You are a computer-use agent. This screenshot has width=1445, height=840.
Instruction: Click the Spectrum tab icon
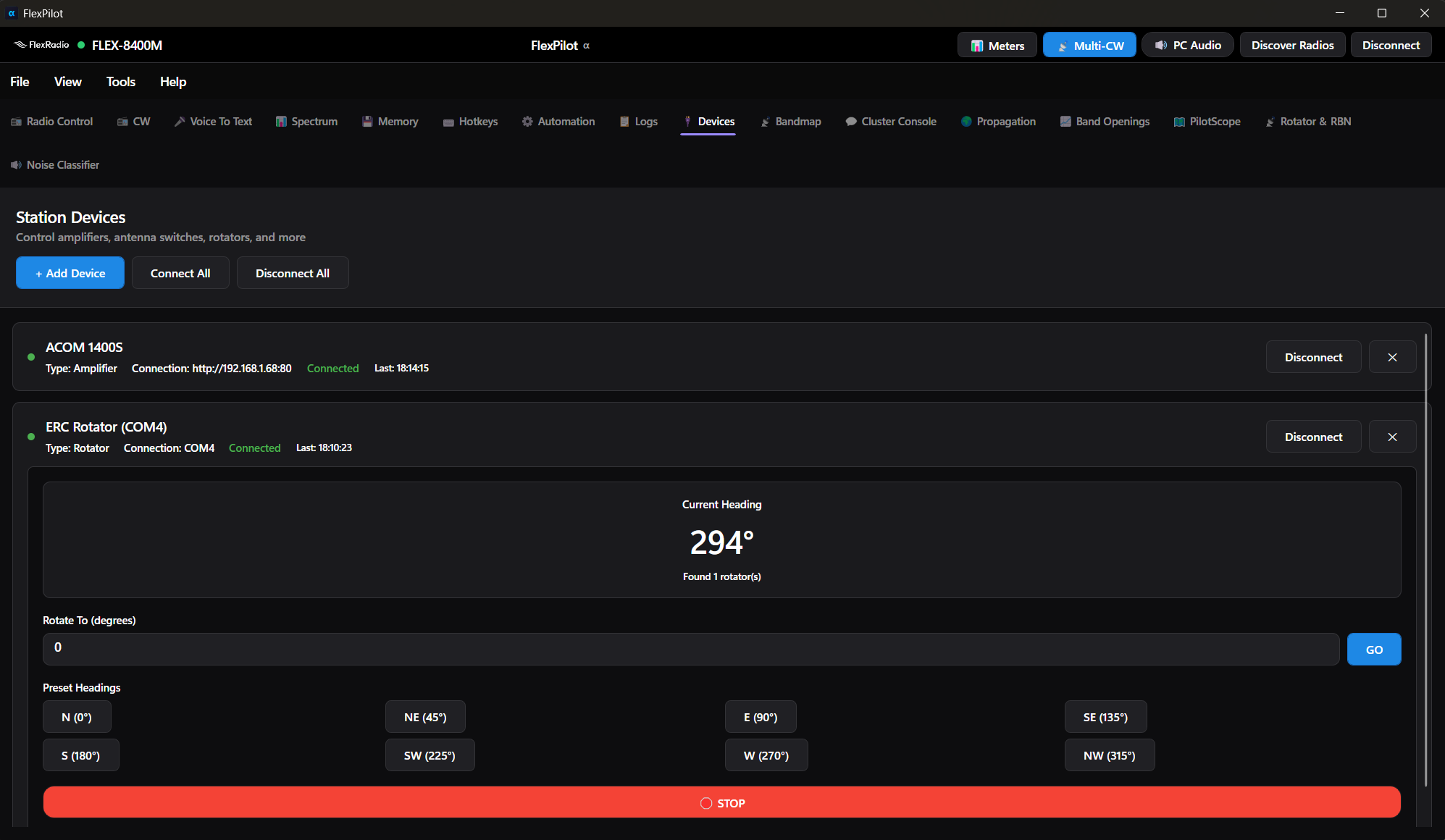coord(281,122)
